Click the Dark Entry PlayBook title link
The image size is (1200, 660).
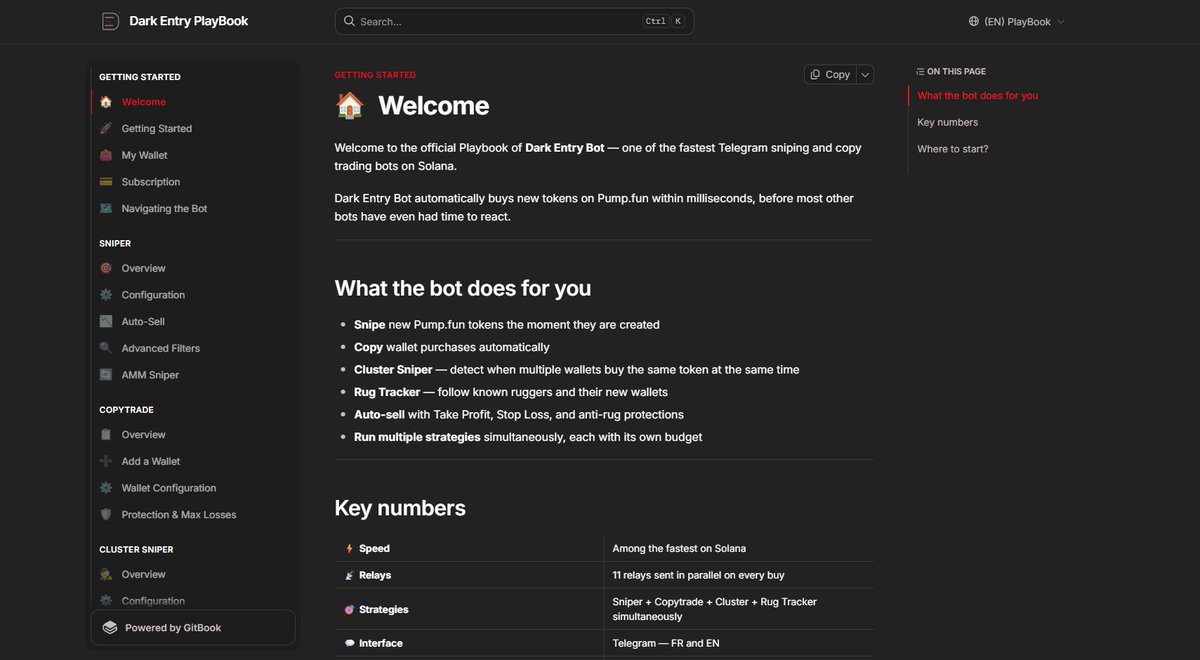point(189,21)
